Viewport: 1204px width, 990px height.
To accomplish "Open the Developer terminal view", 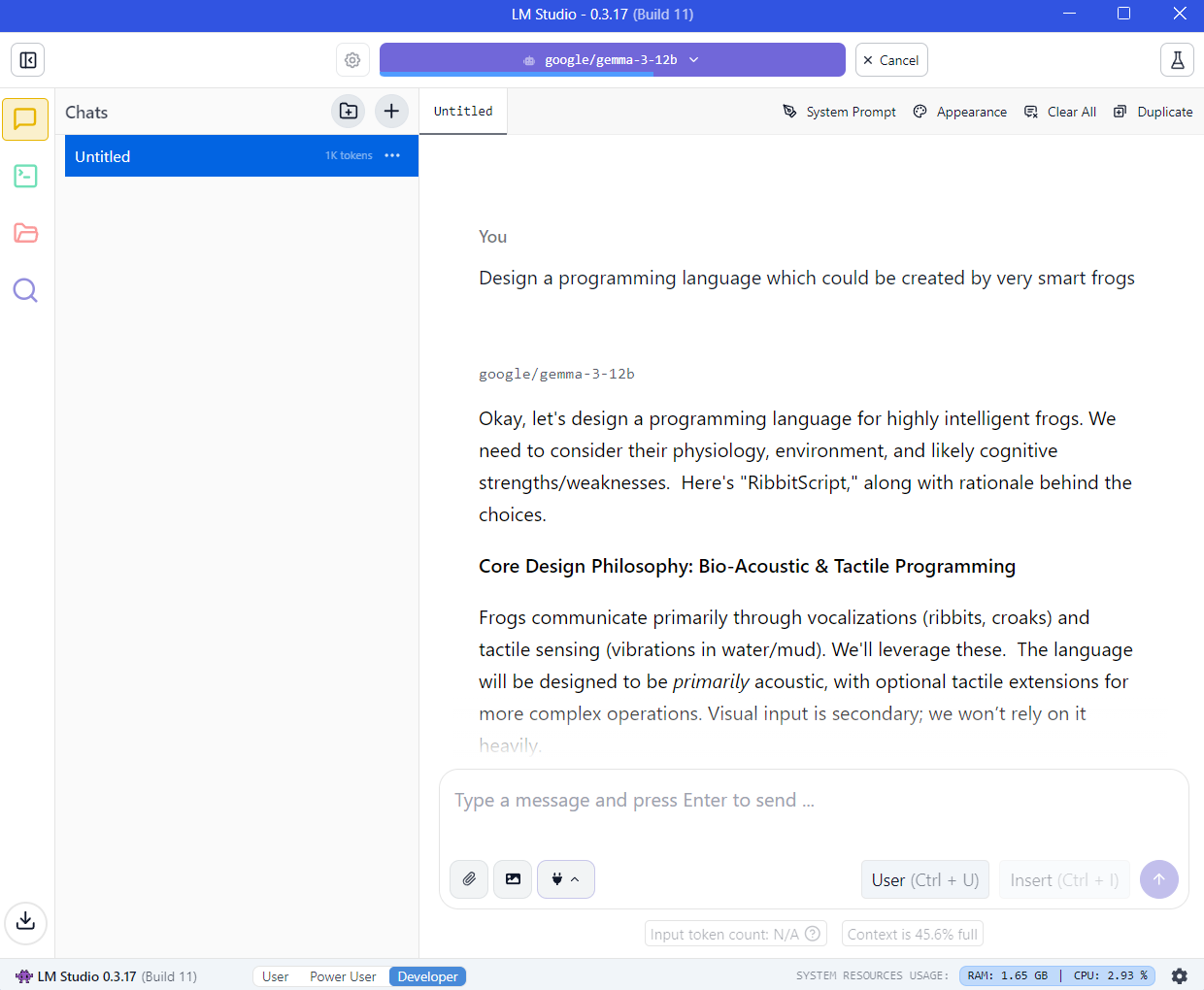I will pos(25,176).
